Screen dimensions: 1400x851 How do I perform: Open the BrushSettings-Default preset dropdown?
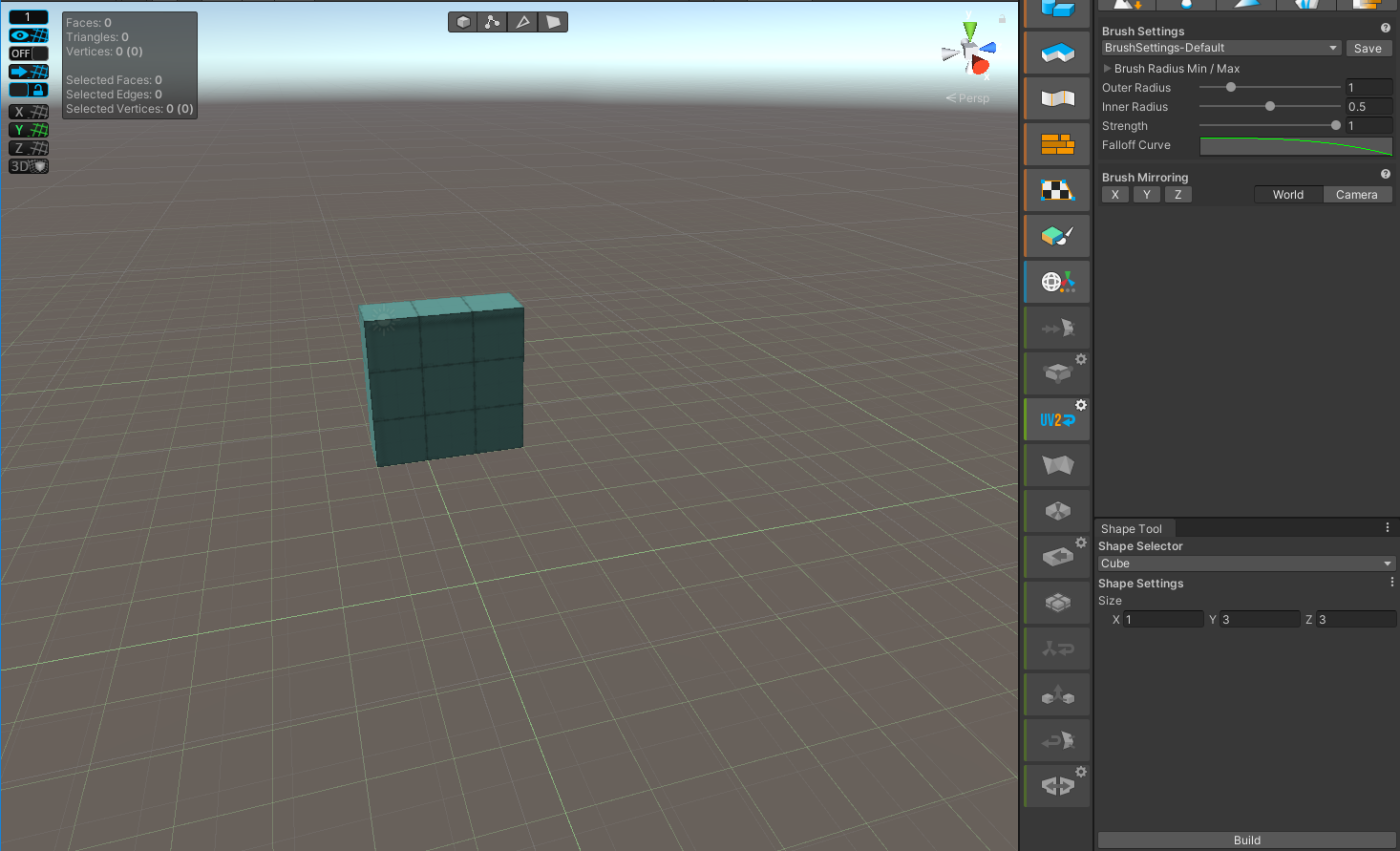1220,47
